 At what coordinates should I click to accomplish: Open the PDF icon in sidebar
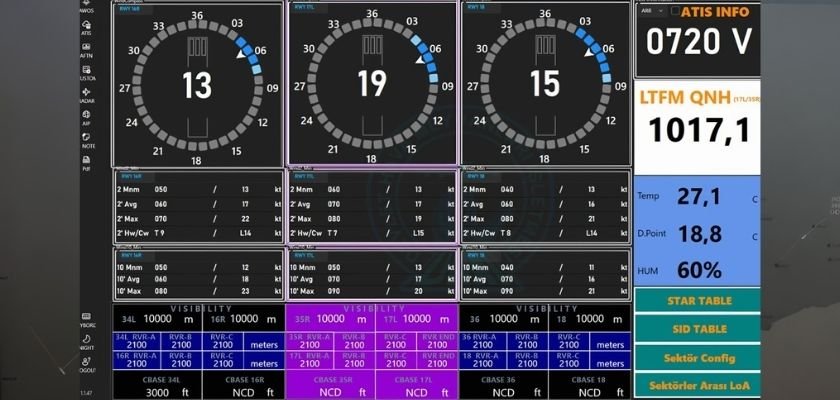(x=88, y=163)
